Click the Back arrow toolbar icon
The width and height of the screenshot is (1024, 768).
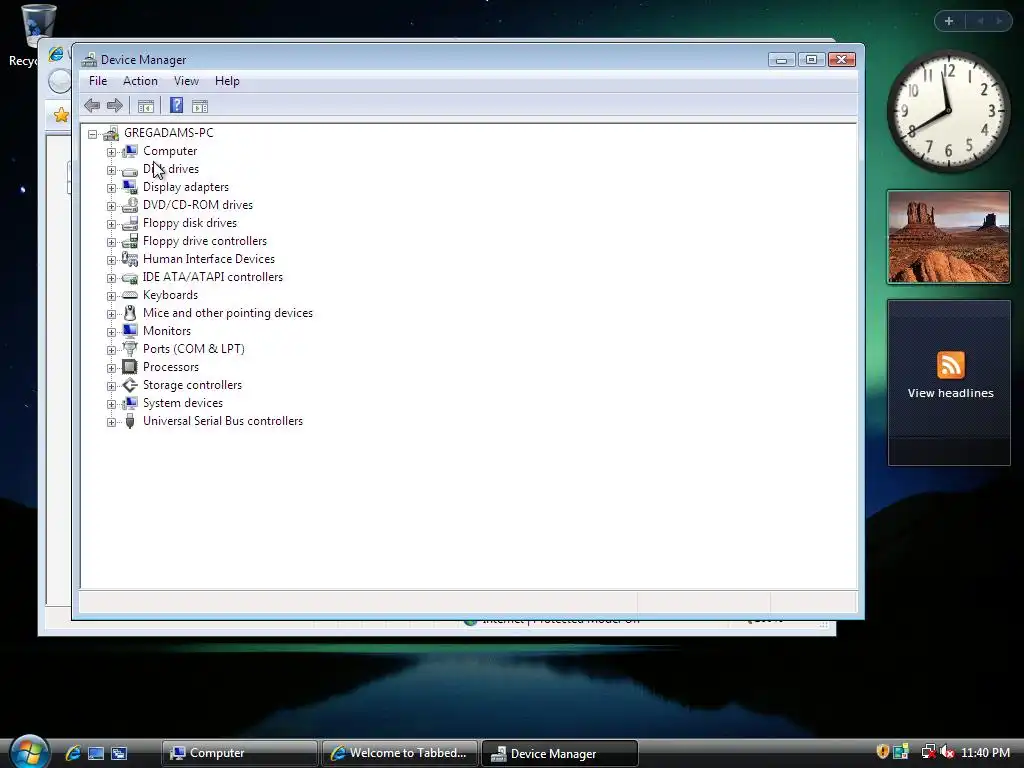point(92,105)
